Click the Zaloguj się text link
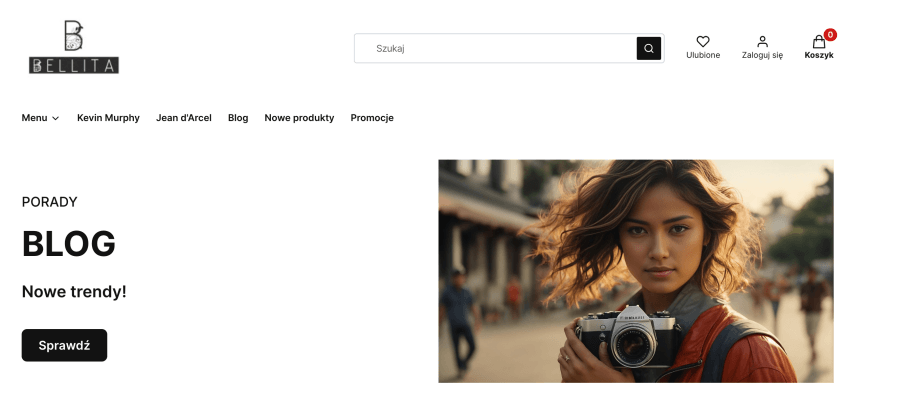 point(762,55)
